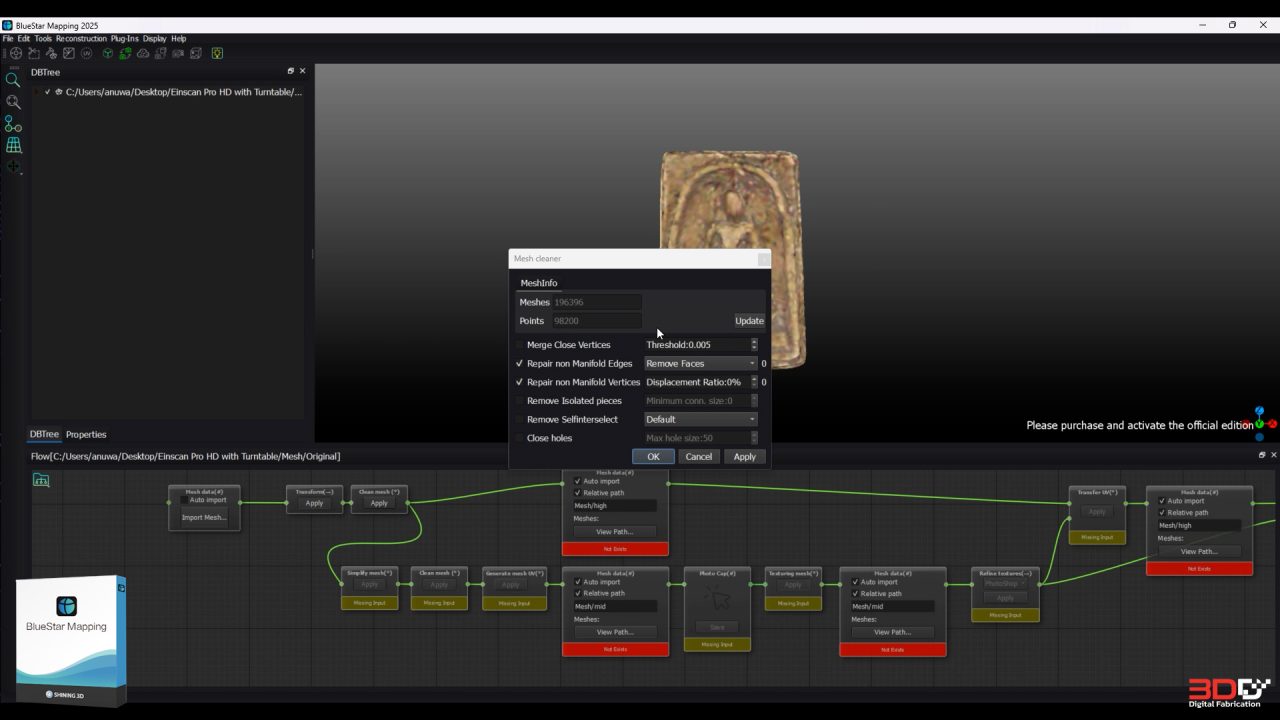Click the zoom-to-fit tool in left sidebar

13,102
